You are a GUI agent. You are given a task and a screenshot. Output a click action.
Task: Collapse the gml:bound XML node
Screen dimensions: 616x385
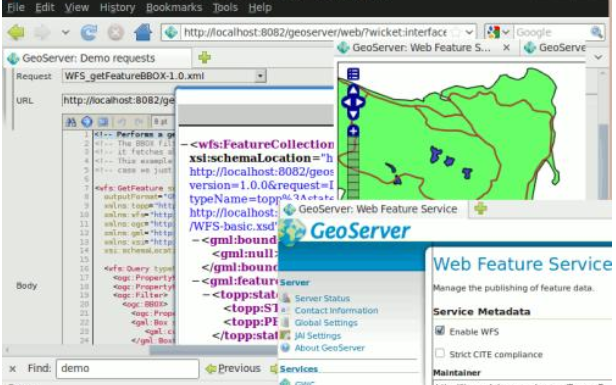[x=195, y=240]
